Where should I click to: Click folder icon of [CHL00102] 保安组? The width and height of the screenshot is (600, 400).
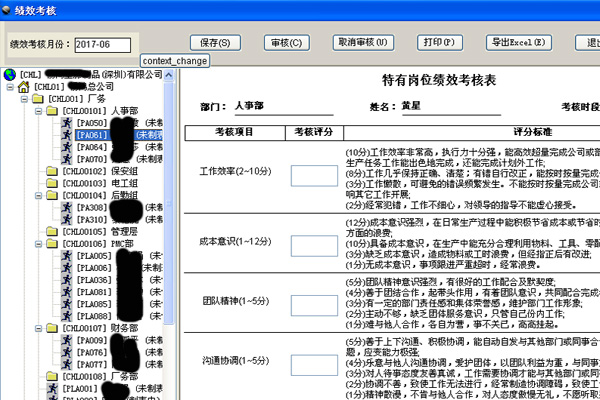[x=52, y=171]
